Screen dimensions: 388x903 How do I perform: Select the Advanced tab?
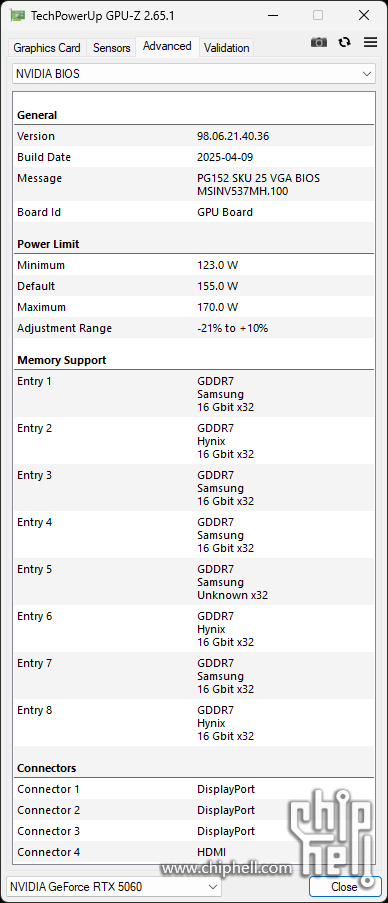(x=167, y=46)
